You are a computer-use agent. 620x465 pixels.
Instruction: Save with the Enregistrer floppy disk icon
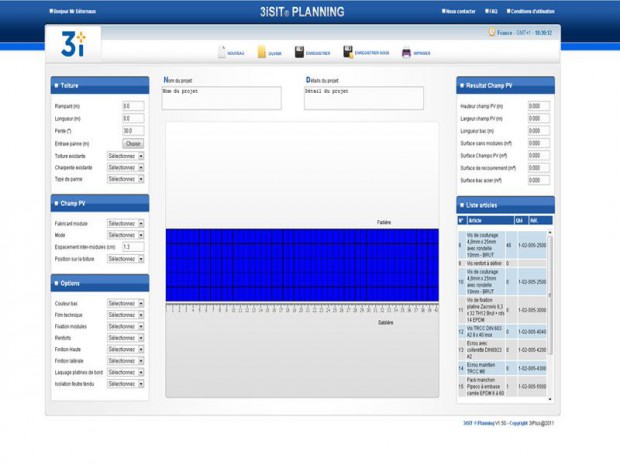[299, 52]
